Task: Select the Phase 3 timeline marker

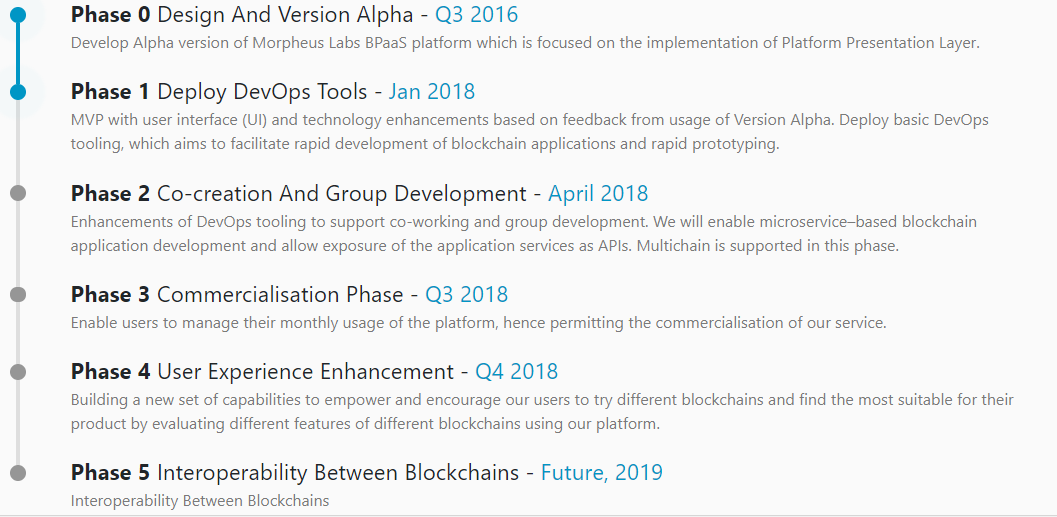Action: 17,294
